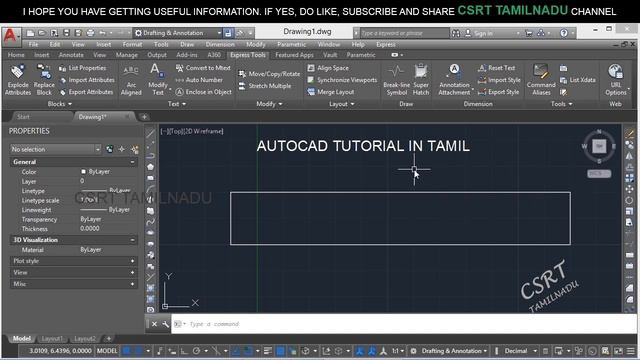The width and height of the screenshot is (640, 360).
Task: Open the No selection object type dropdown
Action: pos(56,149)
